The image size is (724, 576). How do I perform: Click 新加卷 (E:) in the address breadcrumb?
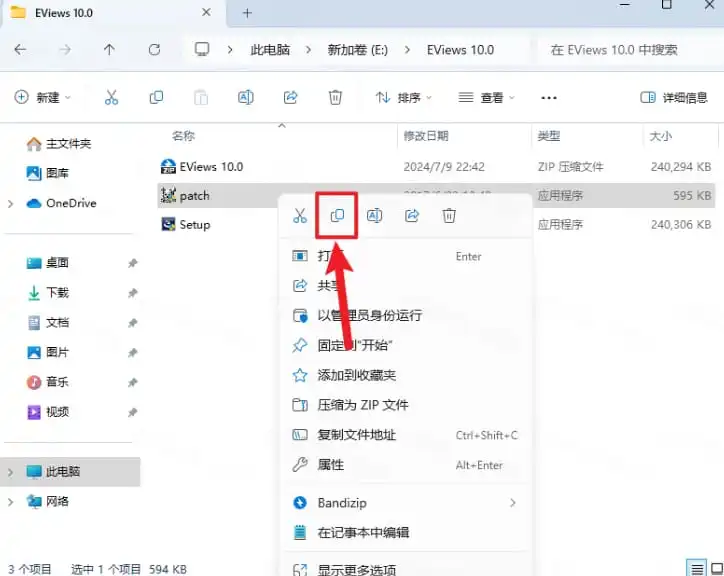[358, 49]
